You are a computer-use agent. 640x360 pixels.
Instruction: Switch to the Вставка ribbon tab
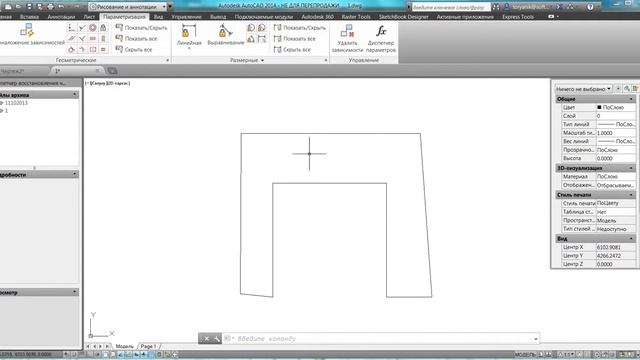tap(29, 17)
